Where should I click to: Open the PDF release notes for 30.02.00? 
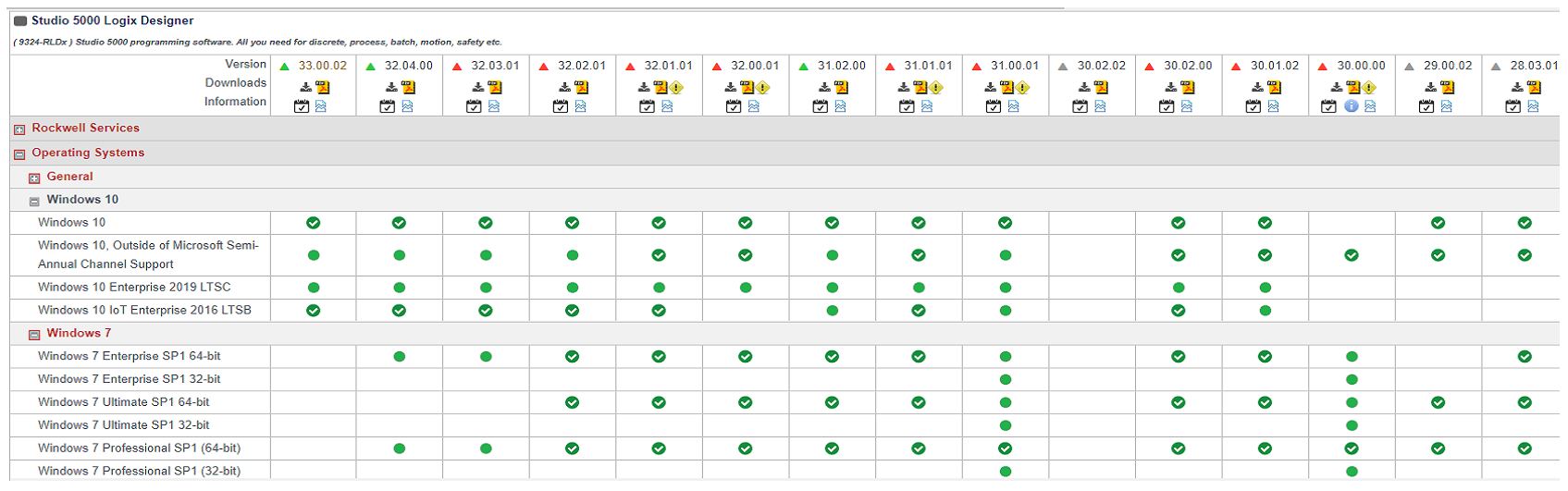click(x=1188, y=87)
